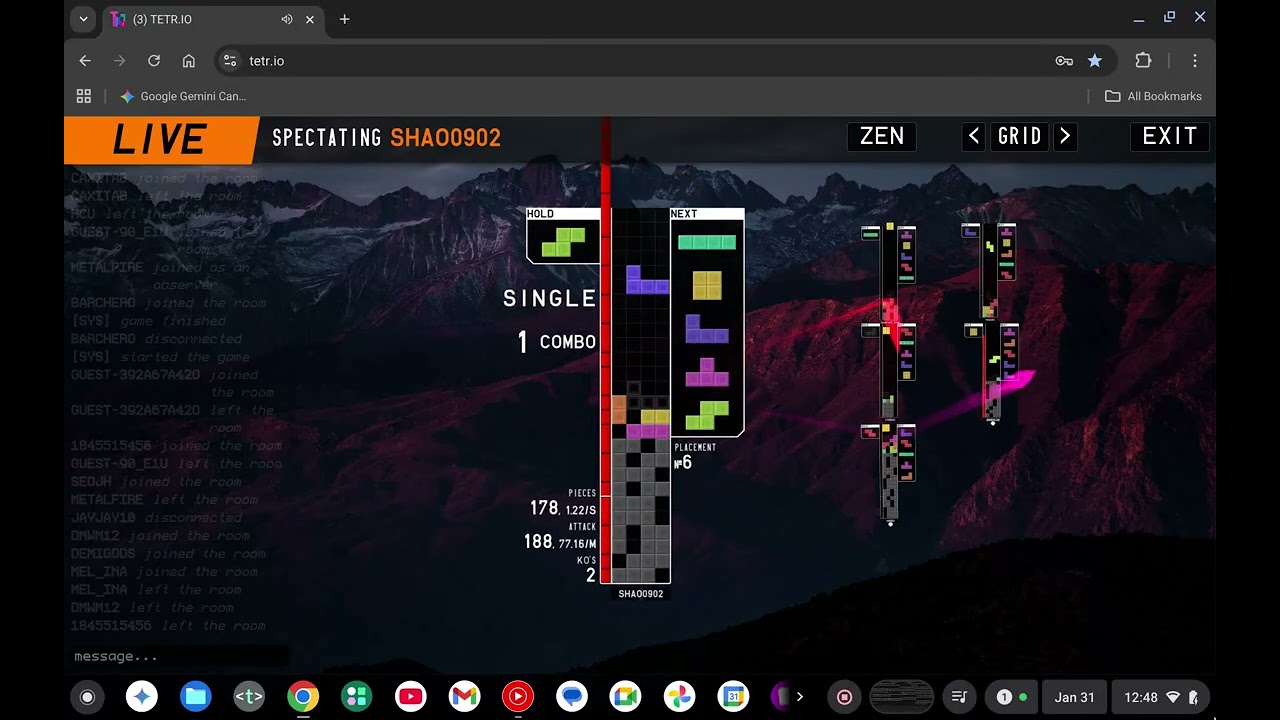Open the apps grid in bookmarks bar
Viewport: 1280px width, 720px height.
tap(84, 96)
